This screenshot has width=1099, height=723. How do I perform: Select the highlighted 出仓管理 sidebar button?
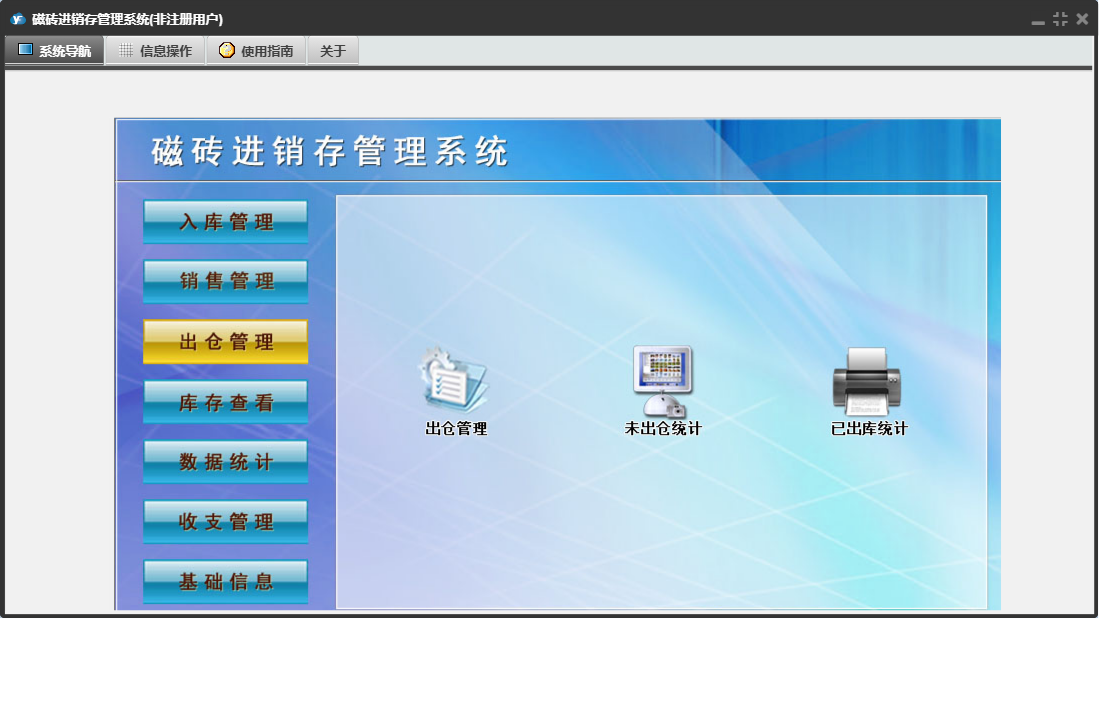(226, 341)
